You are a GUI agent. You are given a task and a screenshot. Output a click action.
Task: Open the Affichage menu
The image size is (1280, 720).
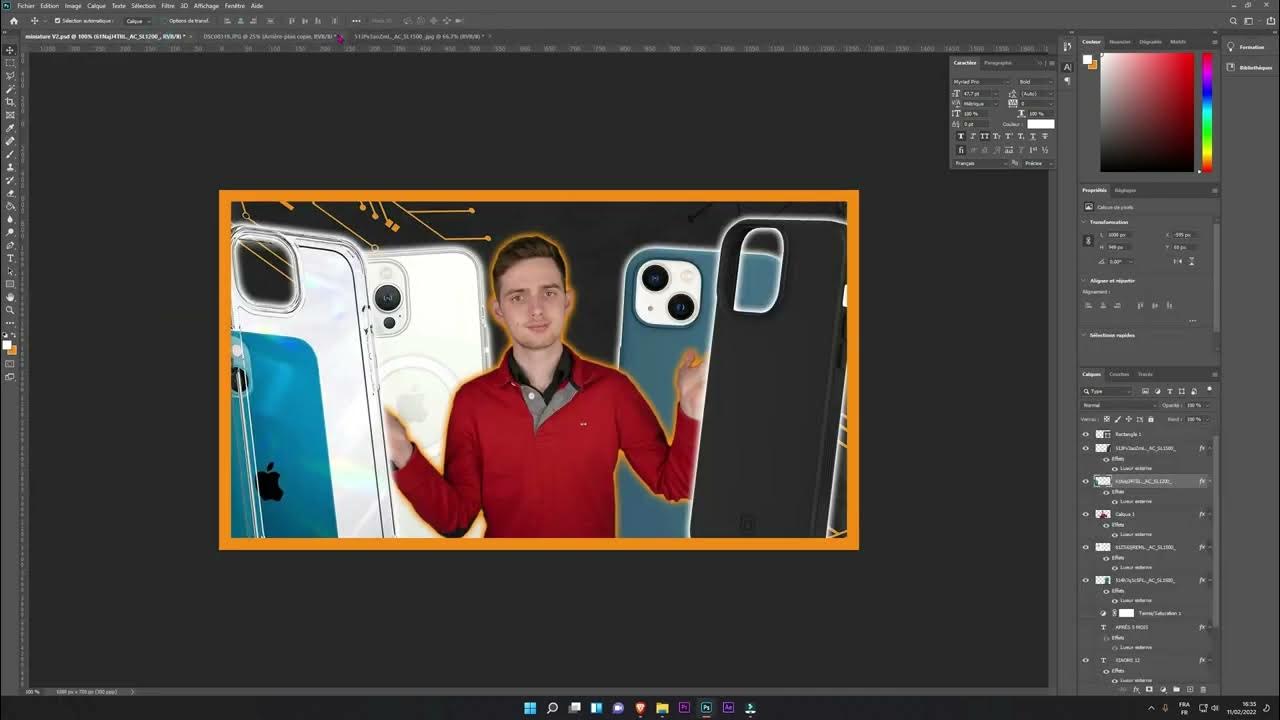tap(206, 5)
